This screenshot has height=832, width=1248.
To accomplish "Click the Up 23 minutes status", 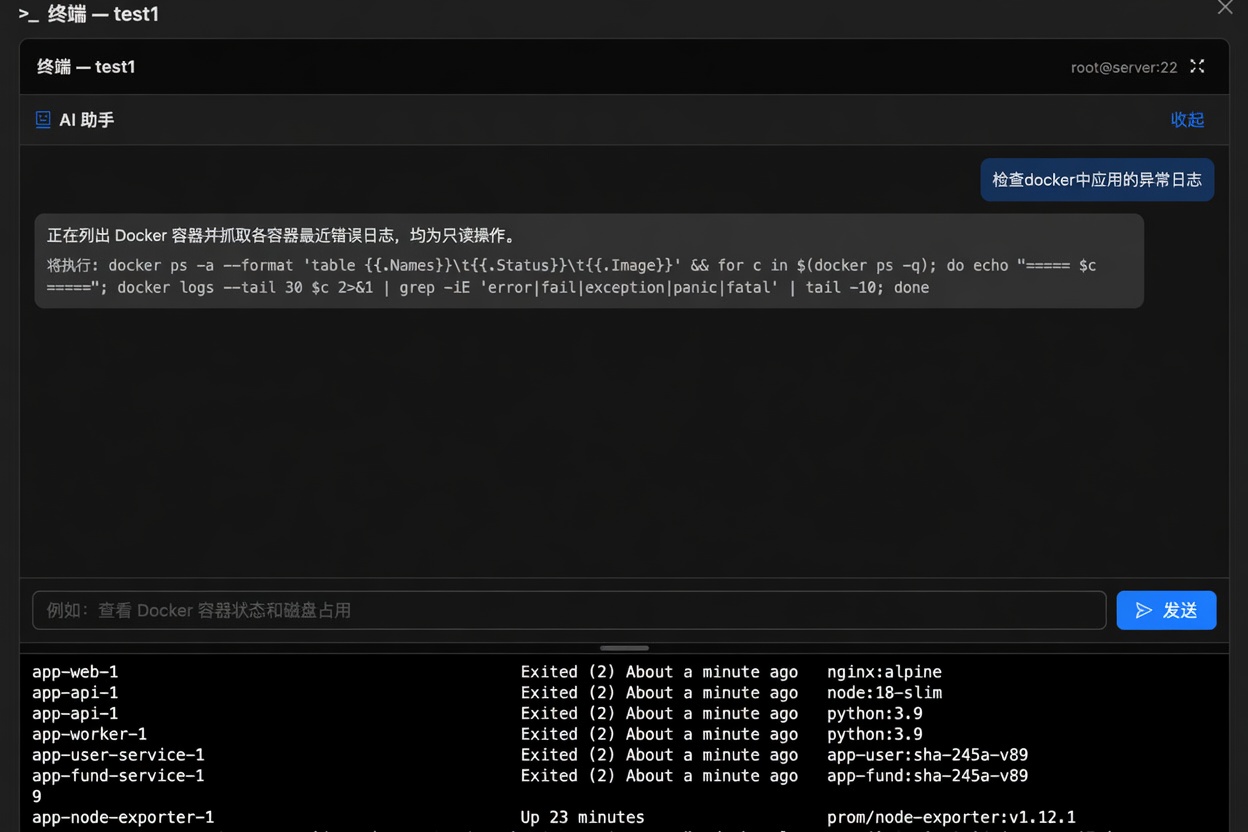I will pyautogui.click(x=582, y=817).
